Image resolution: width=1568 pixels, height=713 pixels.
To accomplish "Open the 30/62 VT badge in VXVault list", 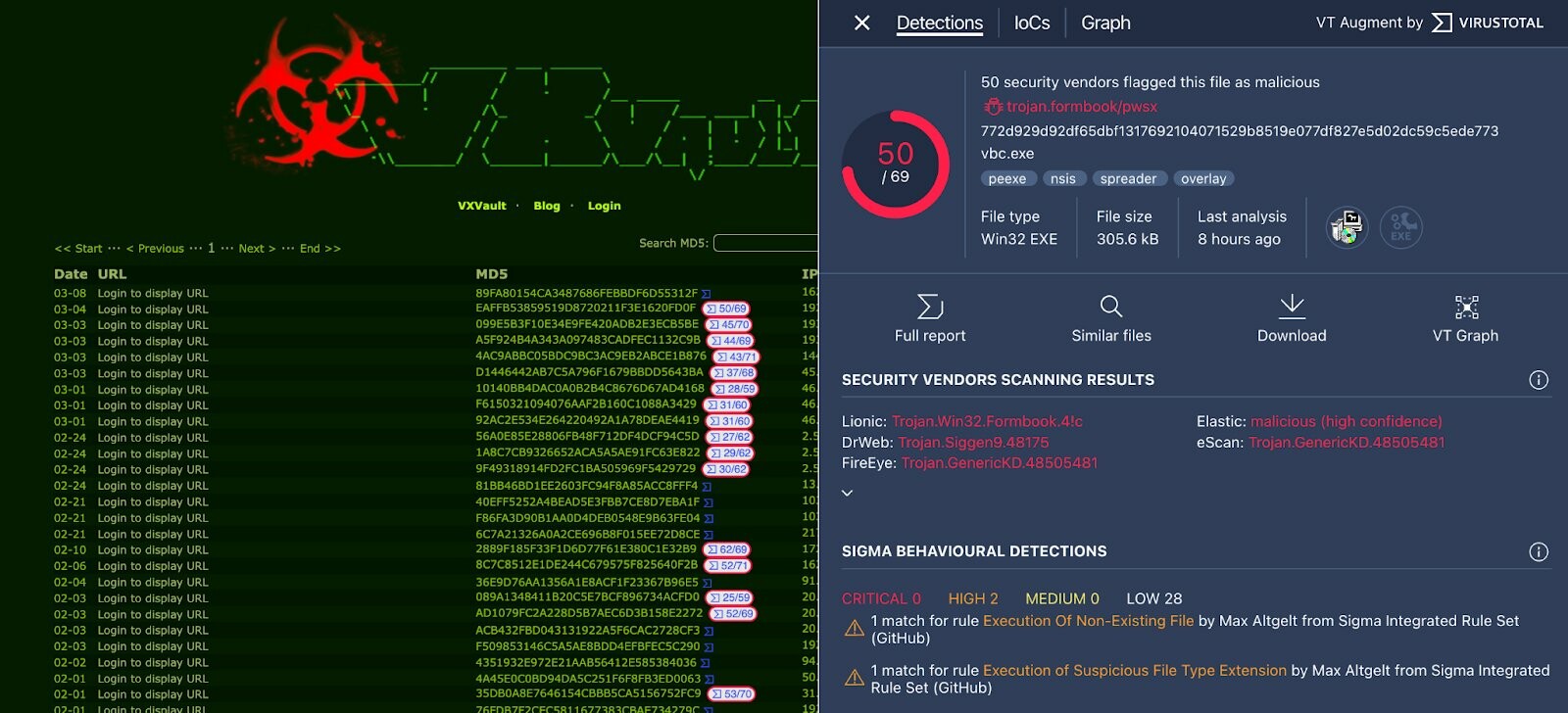I will click(726, 469).
